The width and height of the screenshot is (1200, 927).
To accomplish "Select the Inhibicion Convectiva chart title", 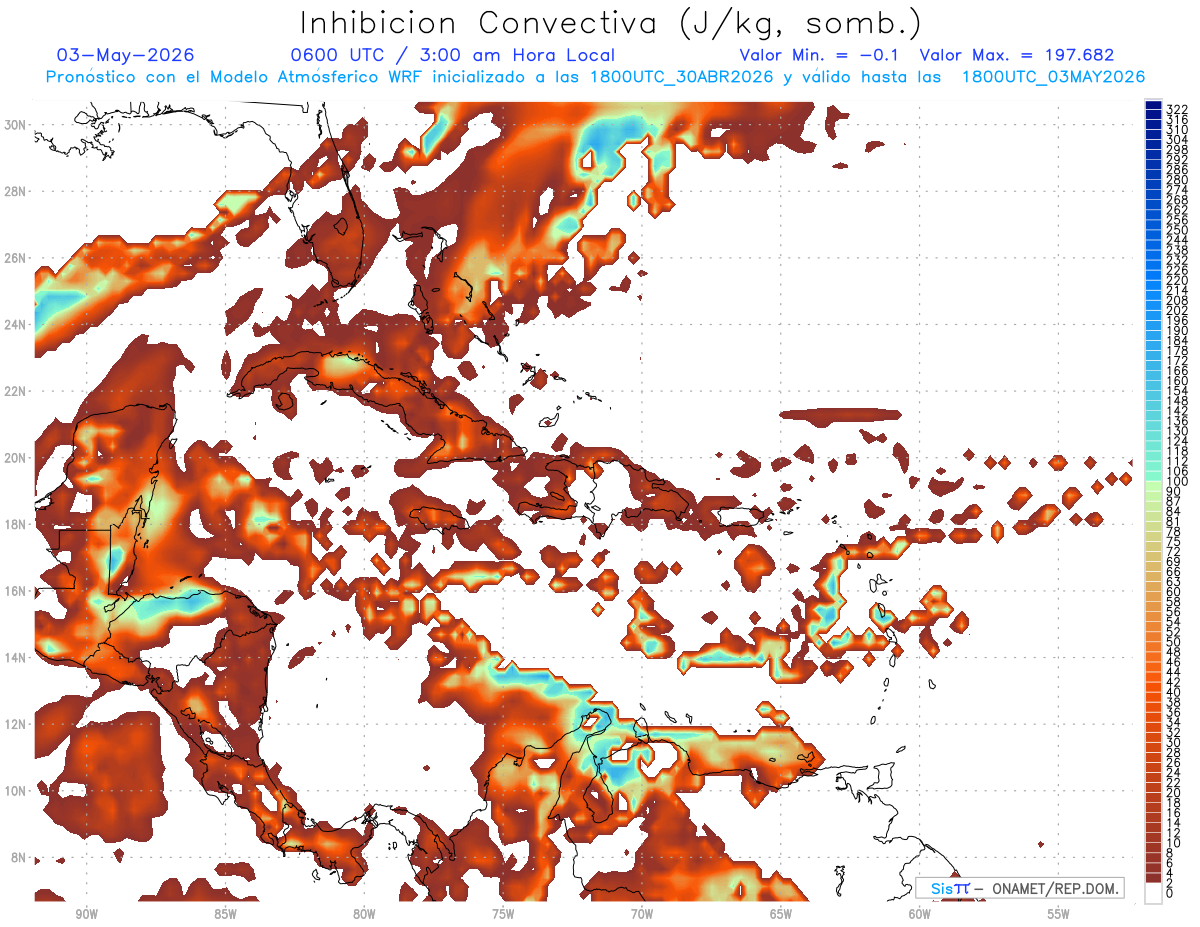I will tap(610, 23).
